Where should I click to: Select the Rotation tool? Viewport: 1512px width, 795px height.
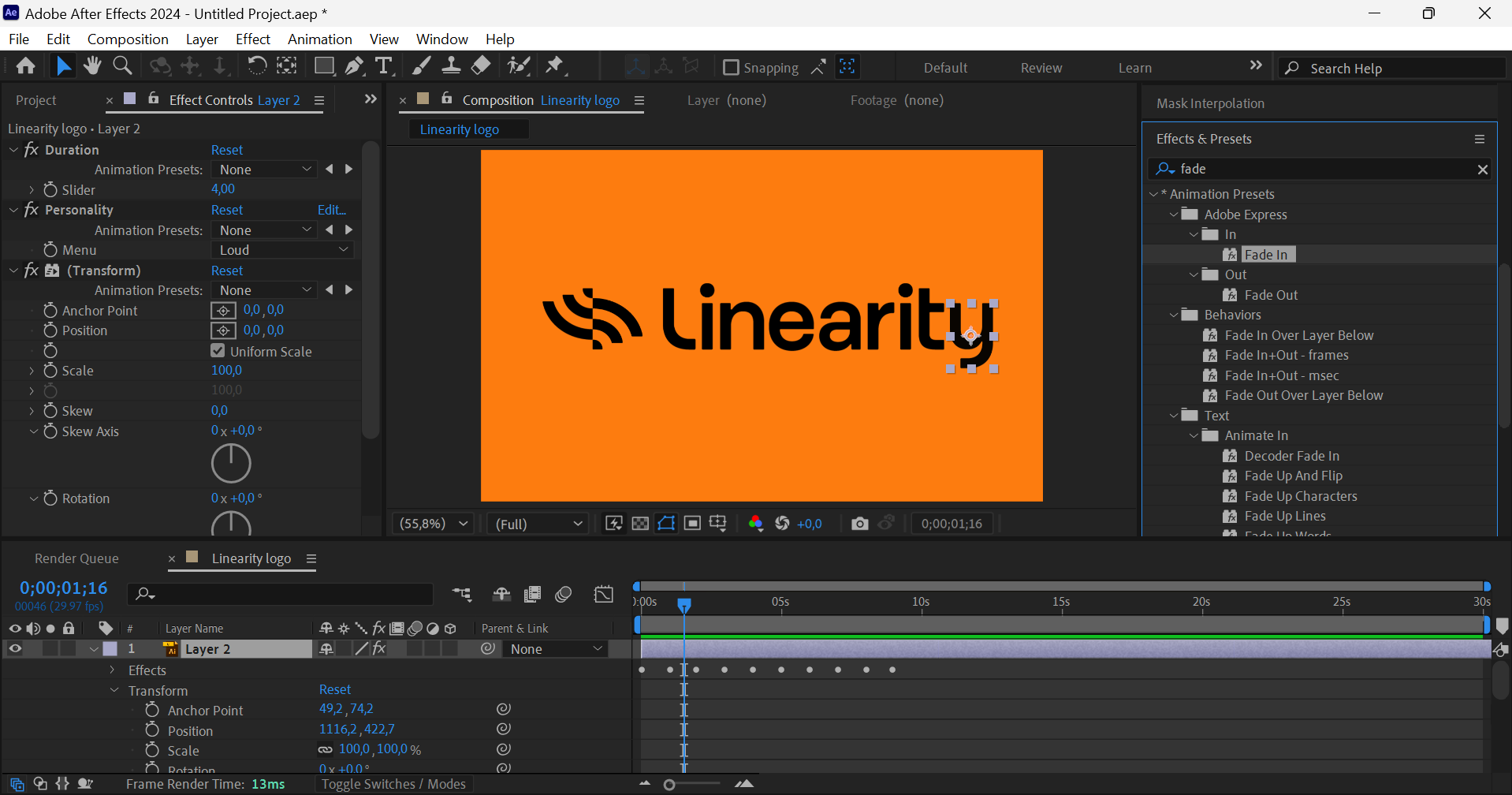[257, 66]
